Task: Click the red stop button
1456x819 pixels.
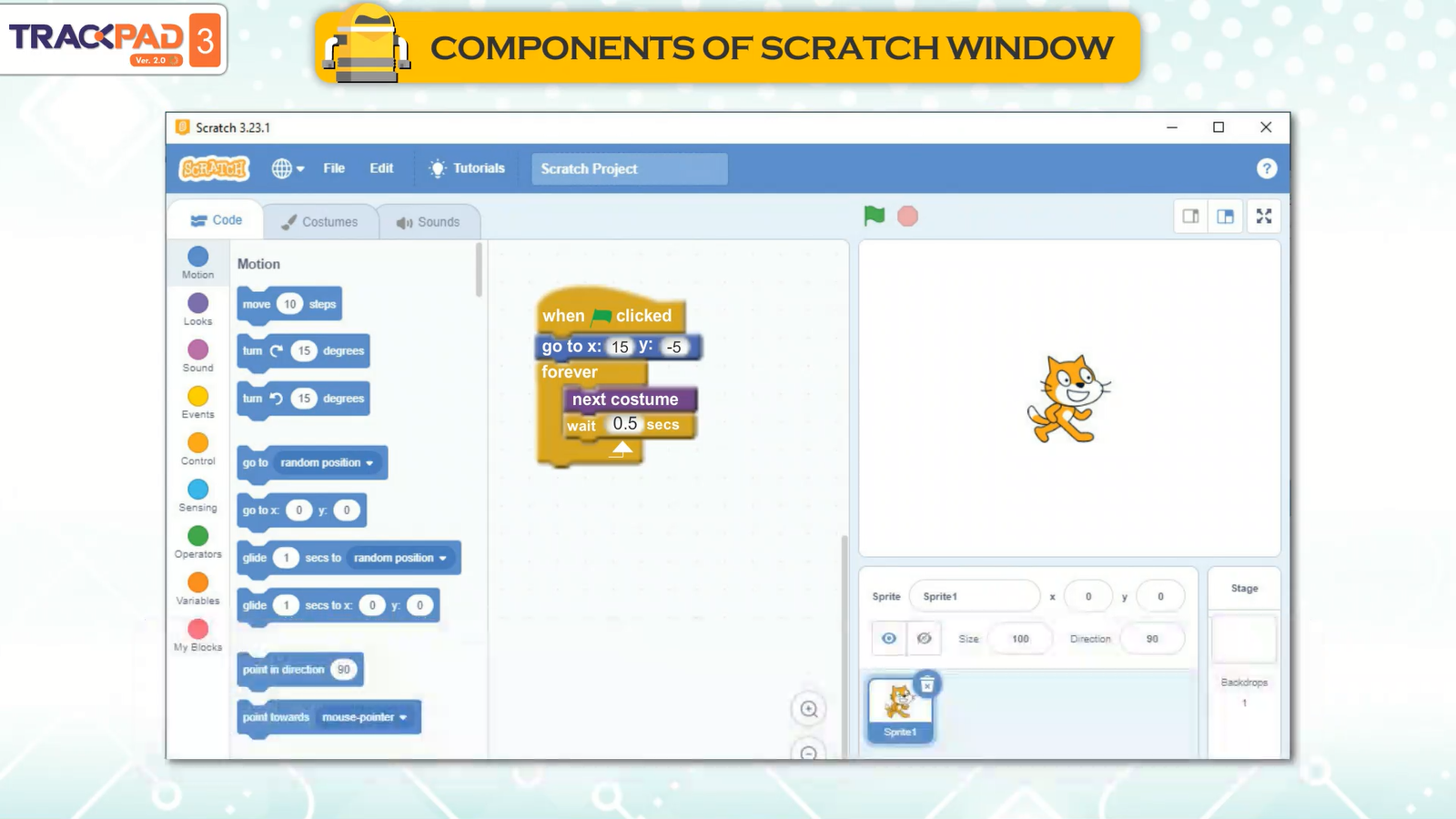Action: [907, 216]
